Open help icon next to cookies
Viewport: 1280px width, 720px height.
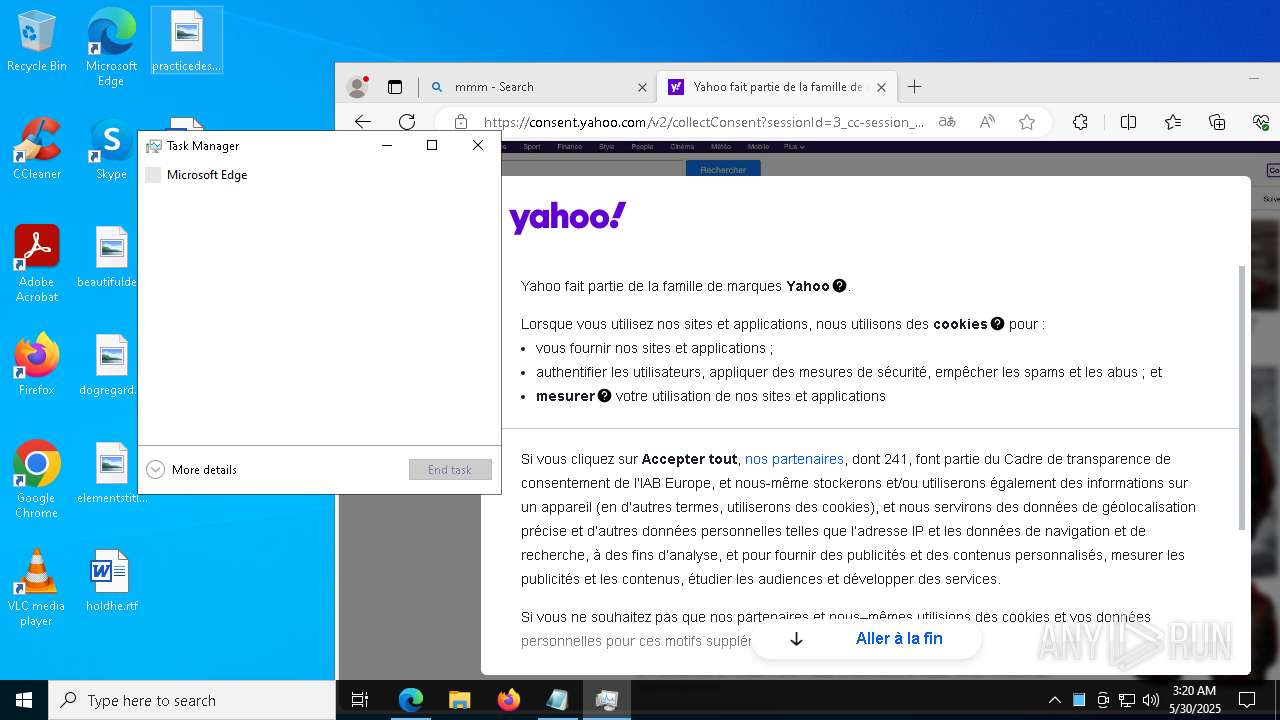[997, 324]
